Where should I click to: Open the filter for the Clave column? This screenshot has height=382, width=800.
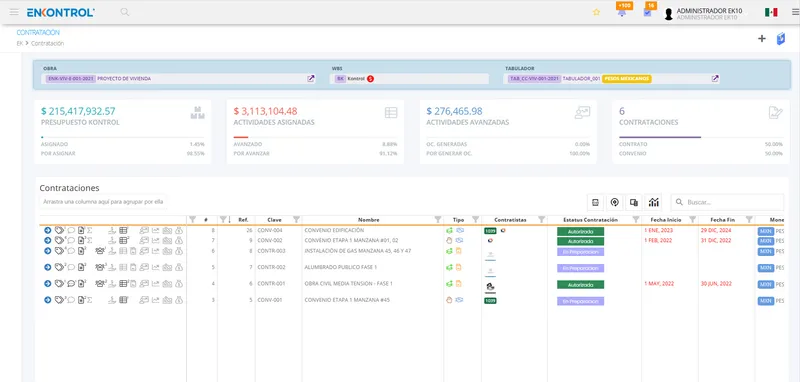(x=296, y=219)
